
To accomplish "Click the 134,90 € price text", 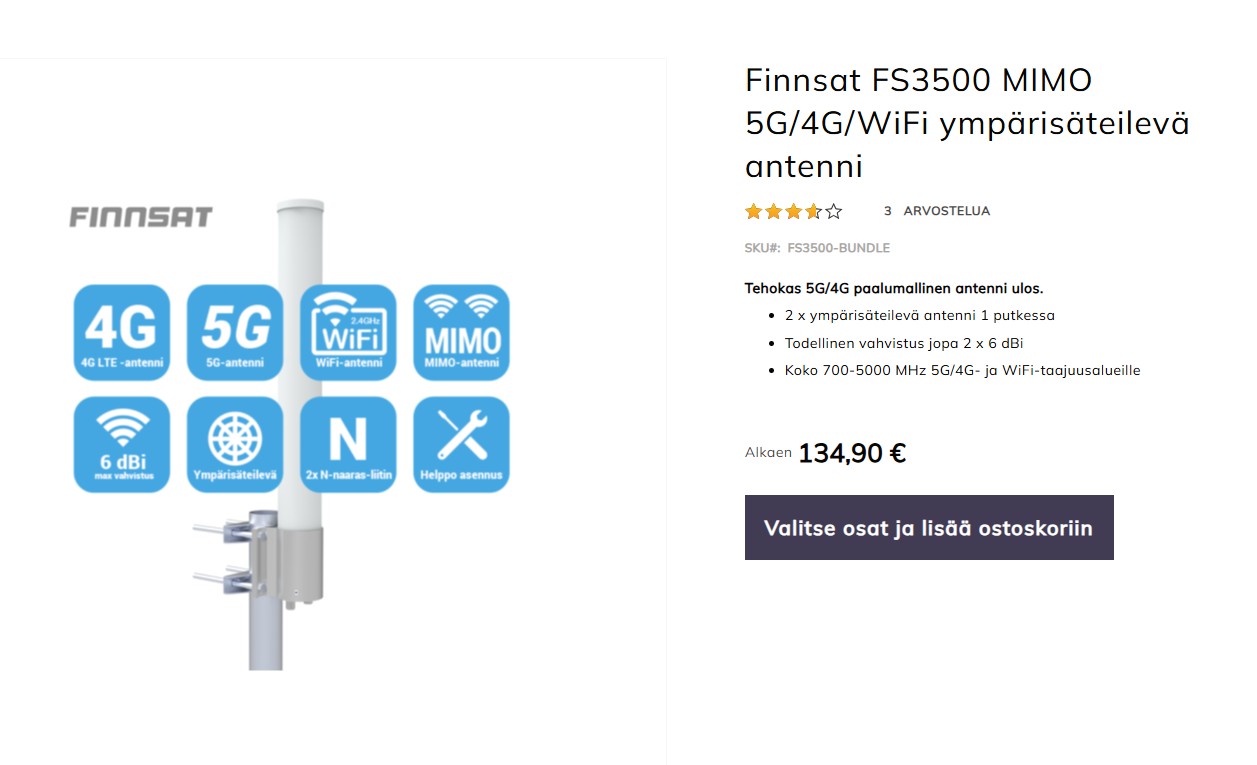I will point(852,453).
